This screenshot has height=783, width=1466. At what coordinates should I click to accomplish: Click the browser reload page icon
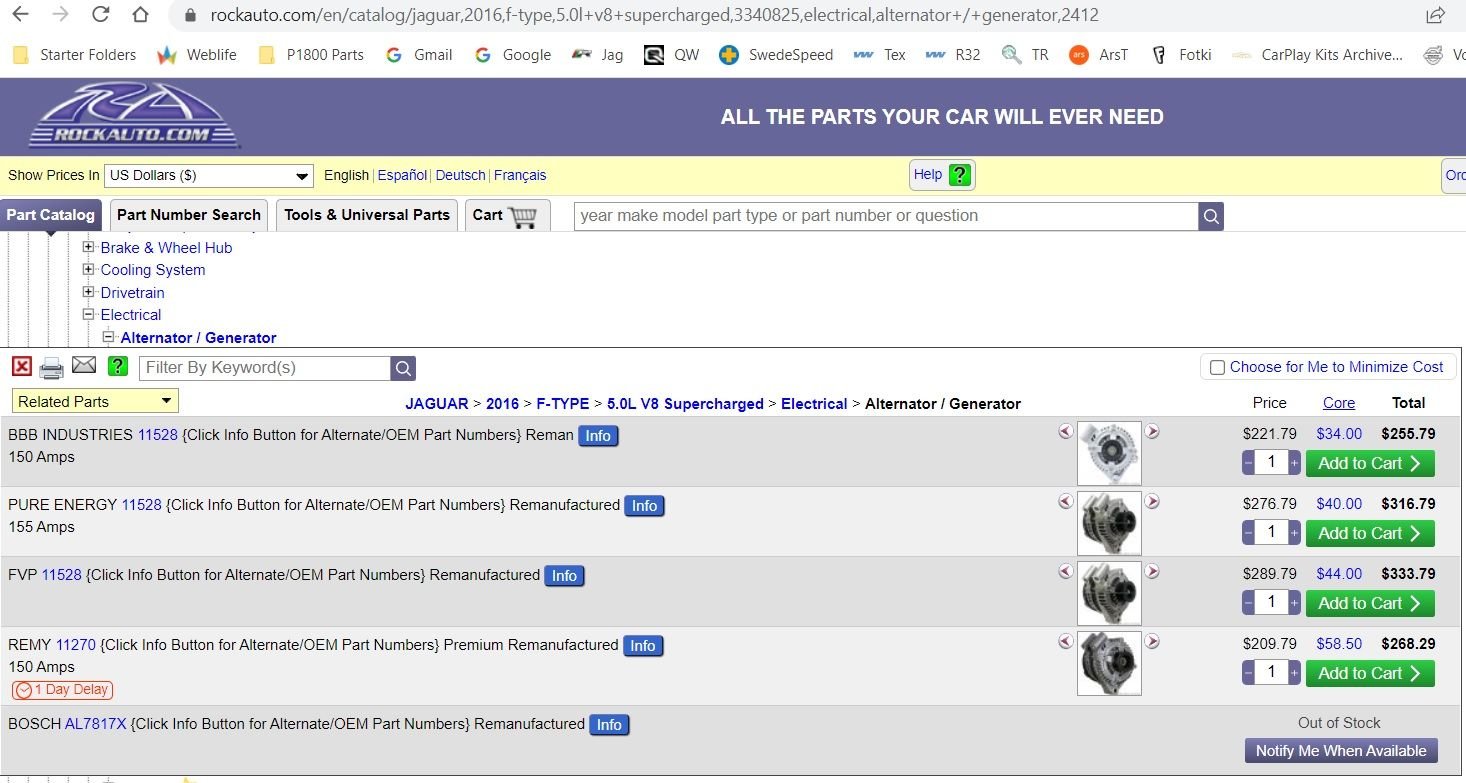click(100, 15)
